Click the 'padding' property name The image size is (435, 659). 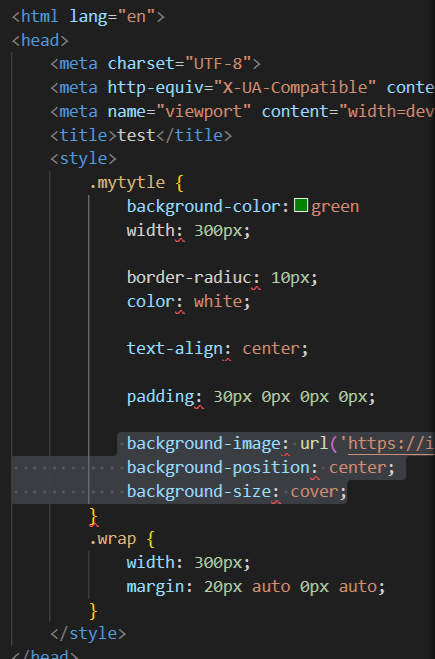[161, 397]
